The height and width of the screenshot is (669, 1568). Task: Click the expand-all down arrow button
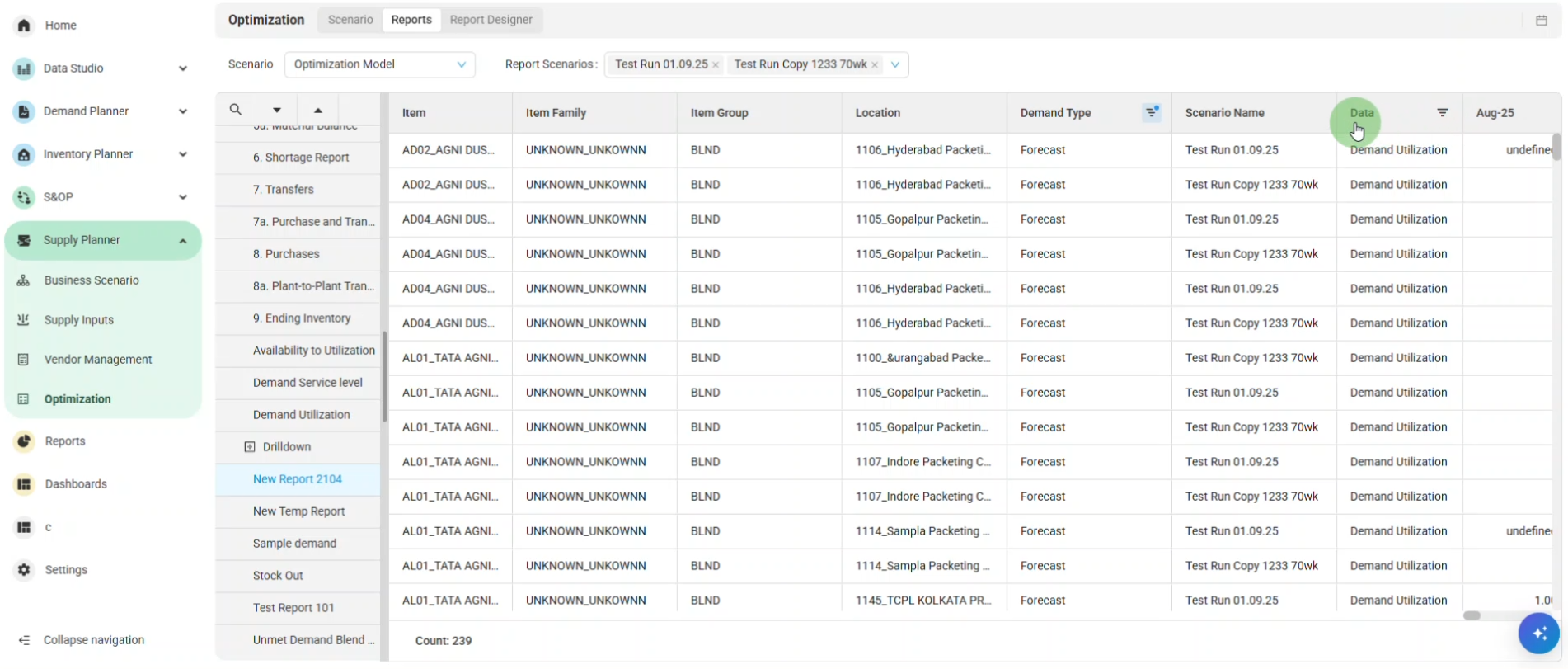coord(277,110)
